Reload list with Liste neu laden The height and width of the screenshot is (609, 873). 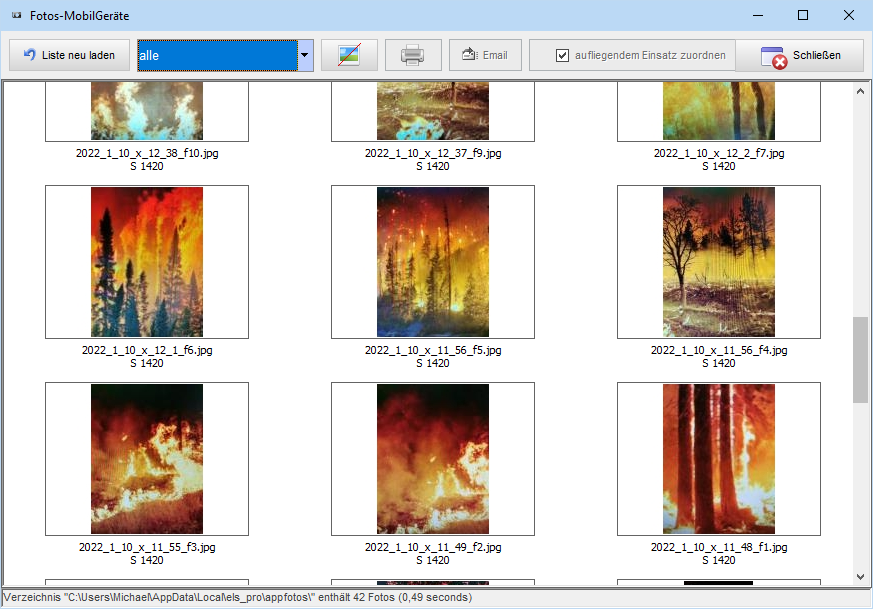tap(69, 56)
